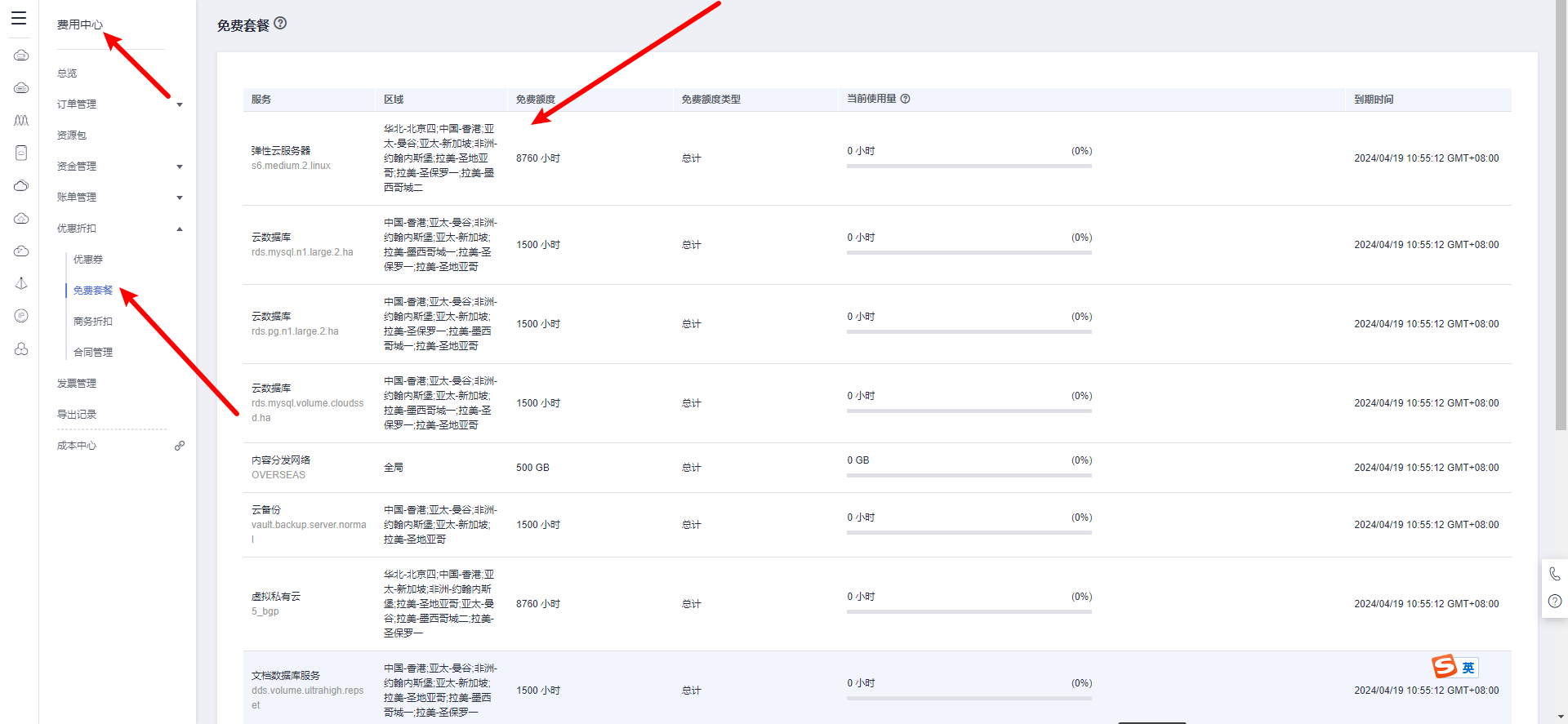Open the hamburger menu at top left
This screenshot has width=1568, height=724.
point(19,18)
